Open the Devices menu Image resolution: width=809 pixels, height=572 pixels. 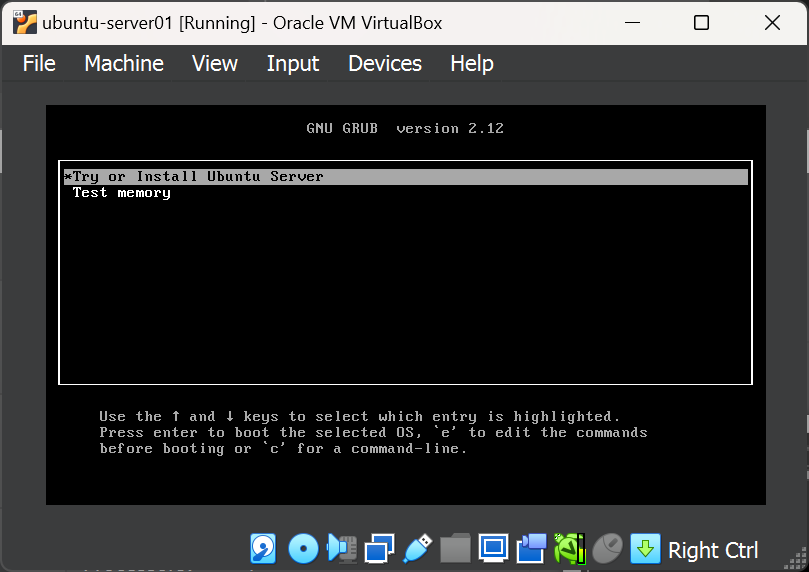(385, 63)
